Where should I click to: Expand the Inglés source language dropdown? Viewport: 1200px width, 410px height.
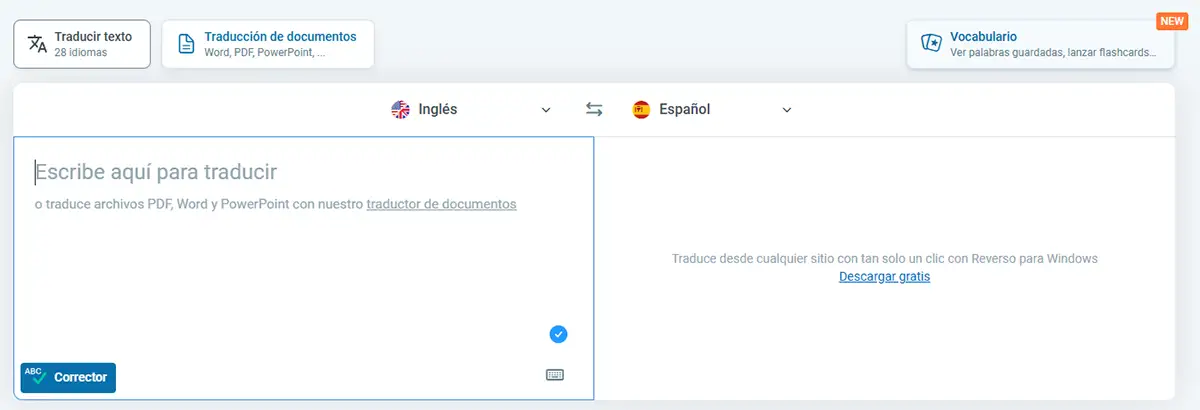click(440, 110)
